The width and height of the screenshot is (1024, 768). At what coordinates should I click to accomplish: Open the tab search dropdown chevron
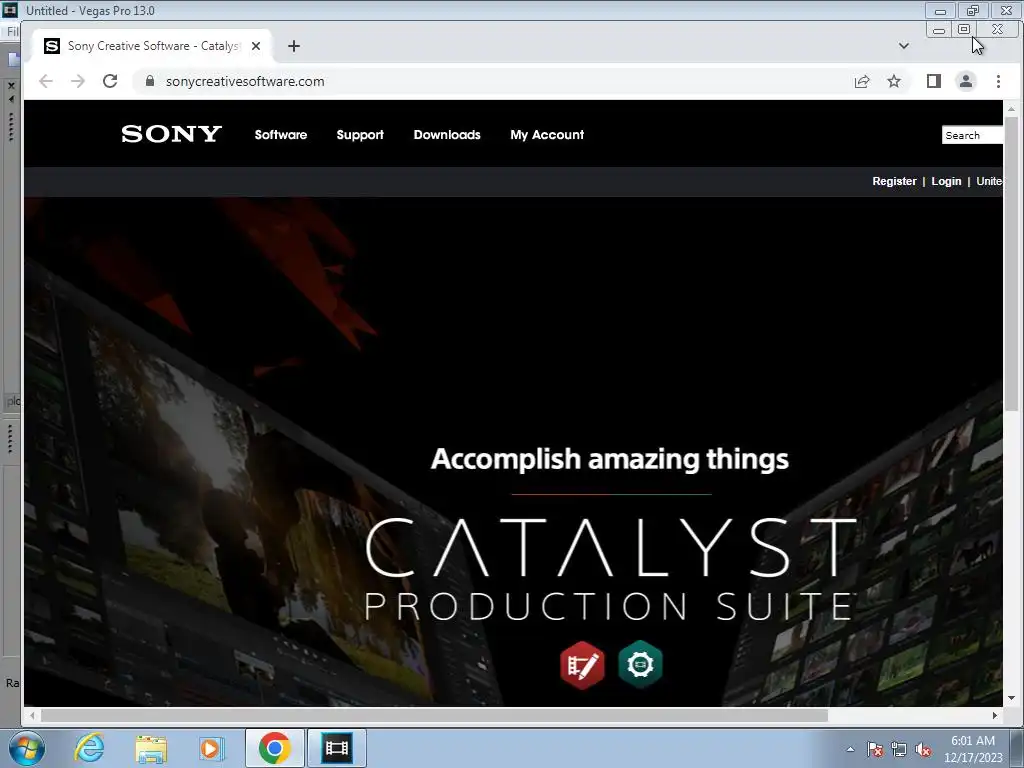click(904, 46)
